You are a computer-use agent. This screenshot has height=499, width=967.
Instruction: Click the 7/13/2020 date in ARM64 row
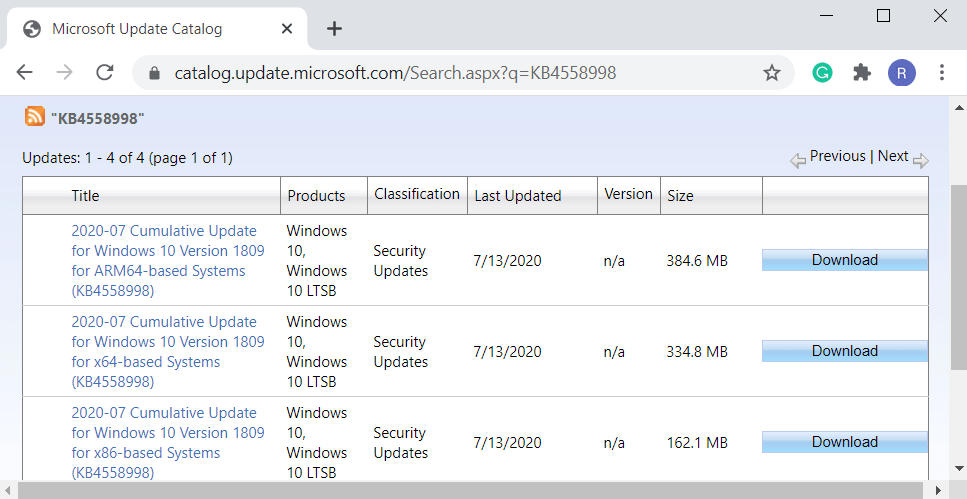[508, 261]
